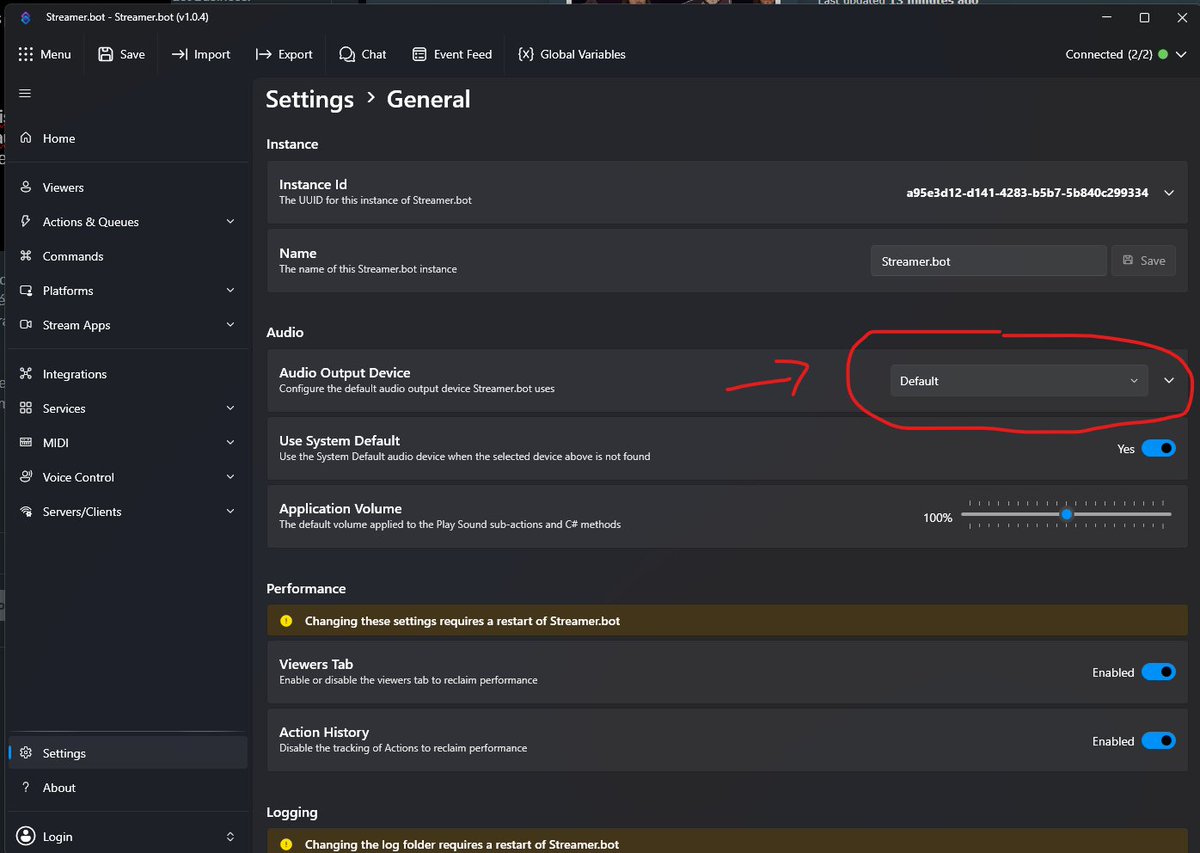The width and height of the screenshot is (1200, 853).
Task: Click the Platforms icon in sidebar
Action: [26, 291]
